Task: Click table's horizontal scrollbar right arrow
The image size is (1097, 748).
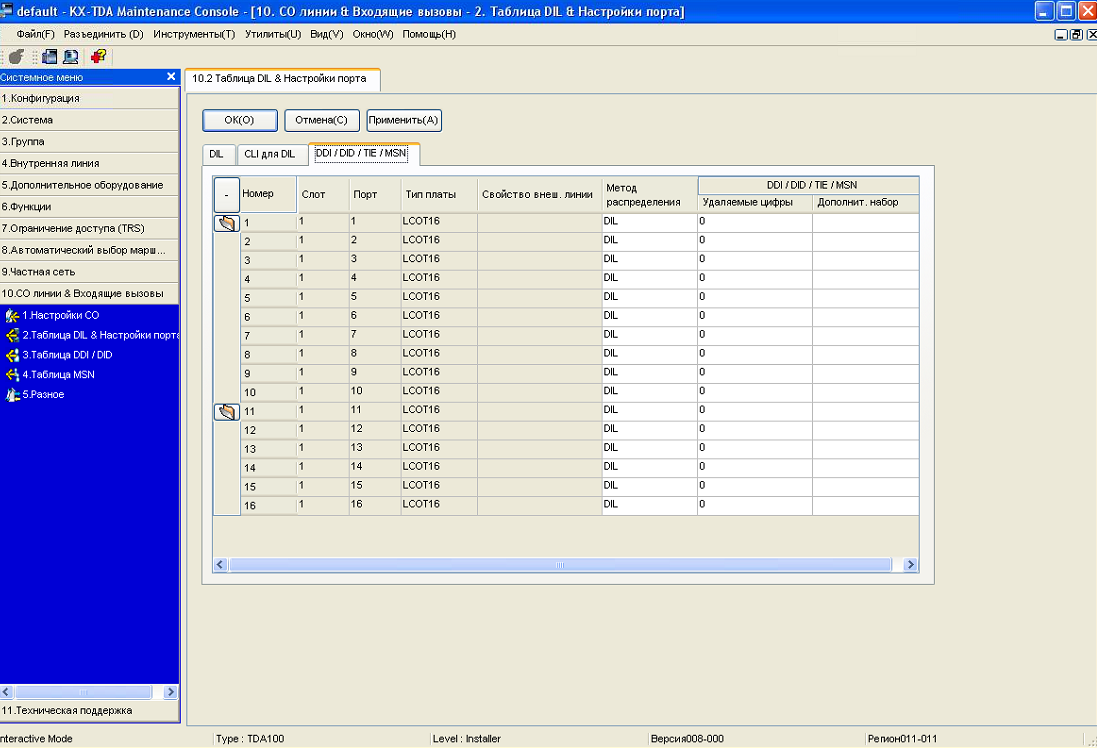Action: [910, 565]
